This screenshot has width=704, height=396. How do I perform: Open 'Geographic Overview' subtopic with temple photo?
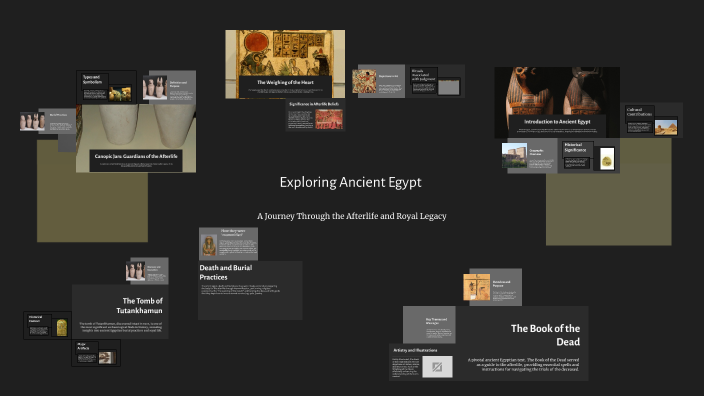pos(529,156)
